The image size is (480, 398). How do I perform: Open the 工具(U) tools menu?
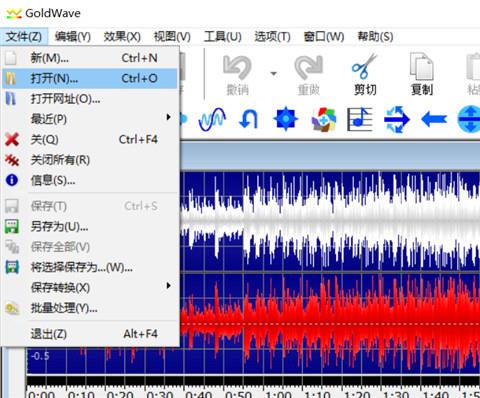point(223,36)
